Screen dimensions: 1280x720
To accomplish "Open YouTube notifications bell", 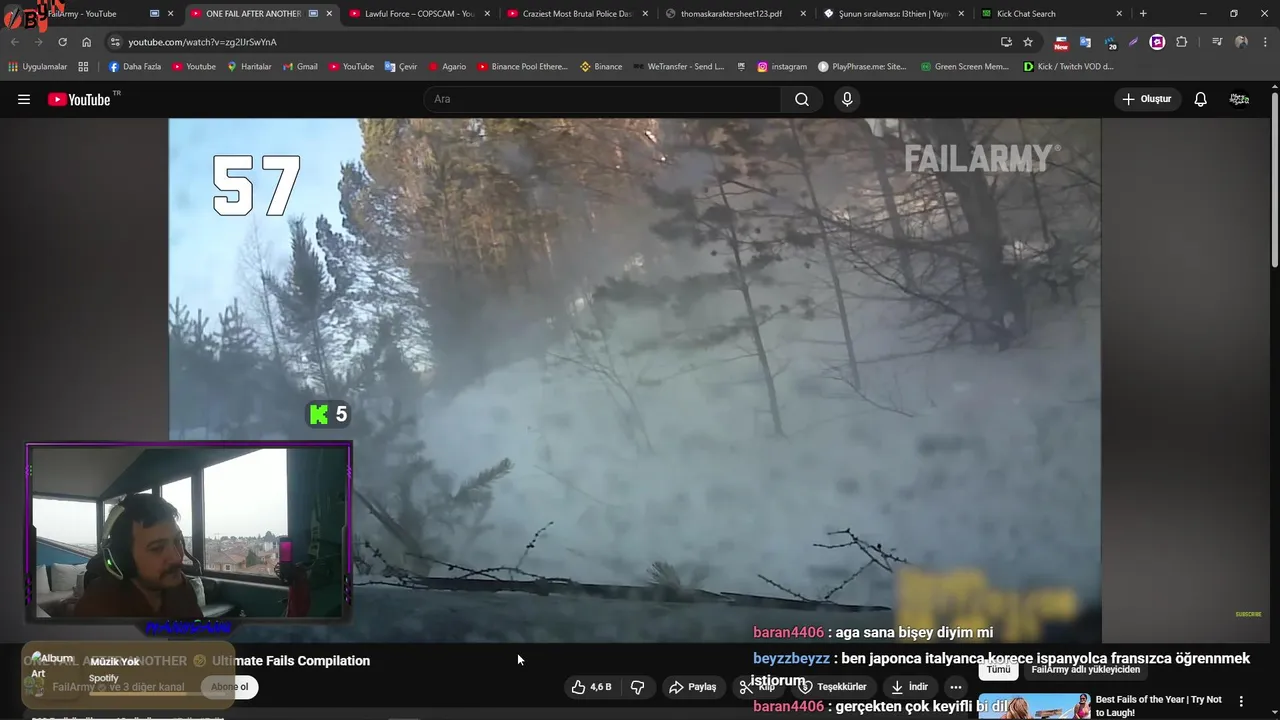I will pyautogui.click(x=1201, y=99).
